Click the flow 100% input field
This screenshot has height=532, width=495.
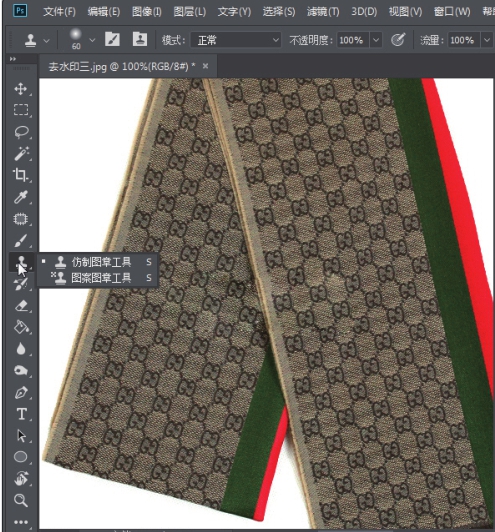pyautogui.click(x=464, y=40)
